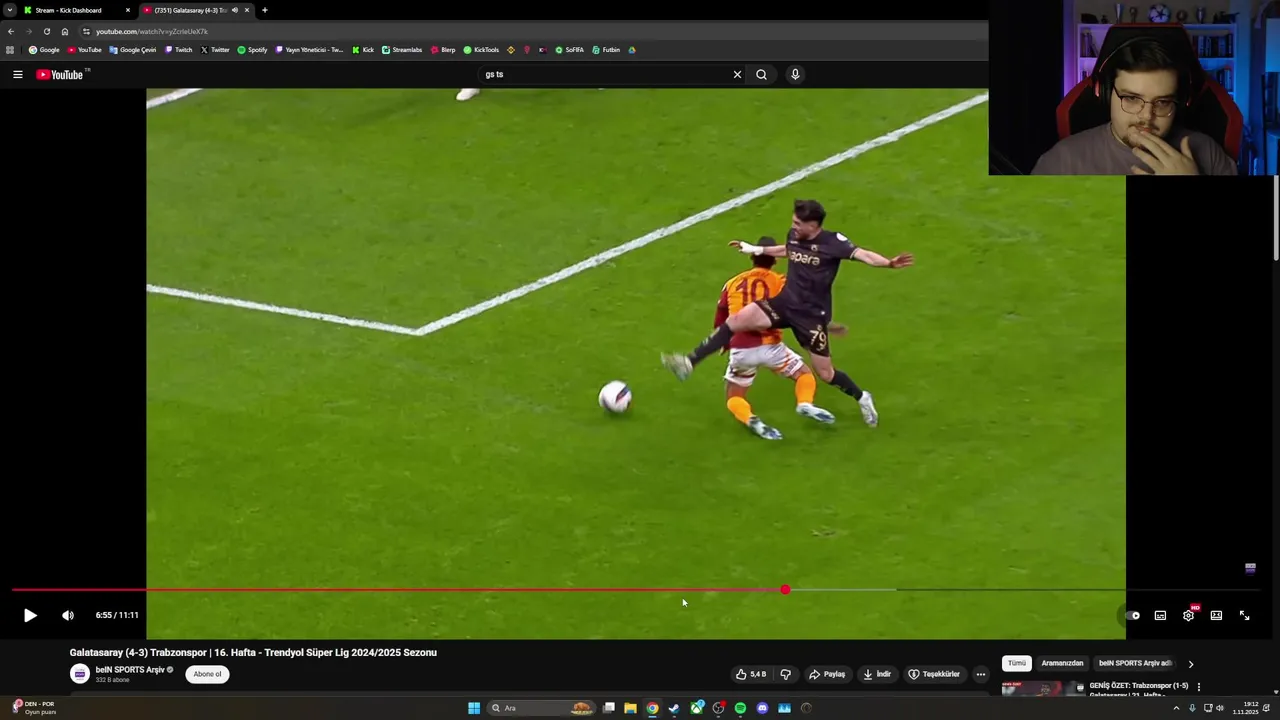Turn on subtitles with the captions icon
The image size is (1280, 720).
[x=1160, y=615]
